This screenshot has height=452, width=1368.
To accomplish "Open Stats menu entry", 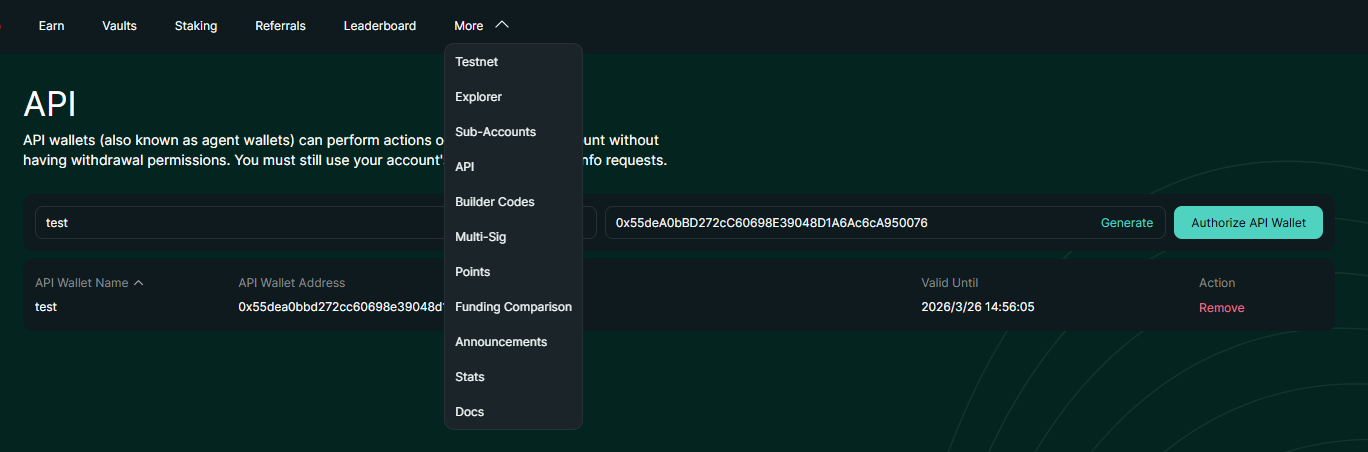I will [x=469, y=377].
